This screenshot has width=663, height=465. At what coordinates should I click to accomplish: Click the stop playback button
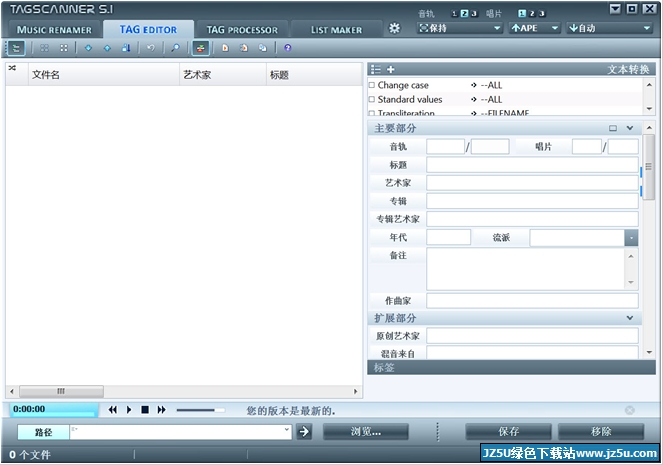(x=145, y=410)
